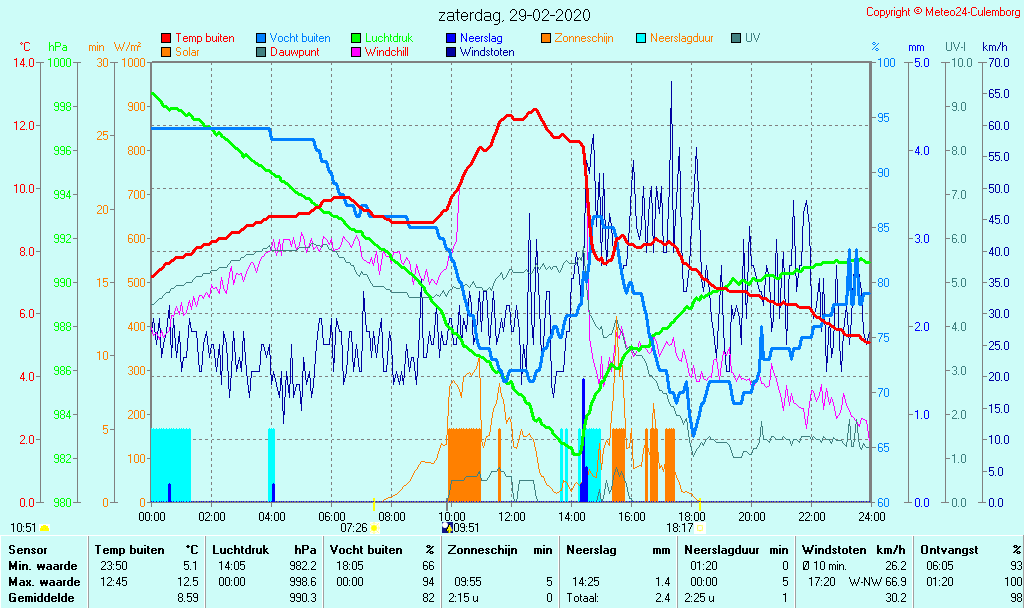
Task: Click the Solar legend label
Action: point(187,52)
